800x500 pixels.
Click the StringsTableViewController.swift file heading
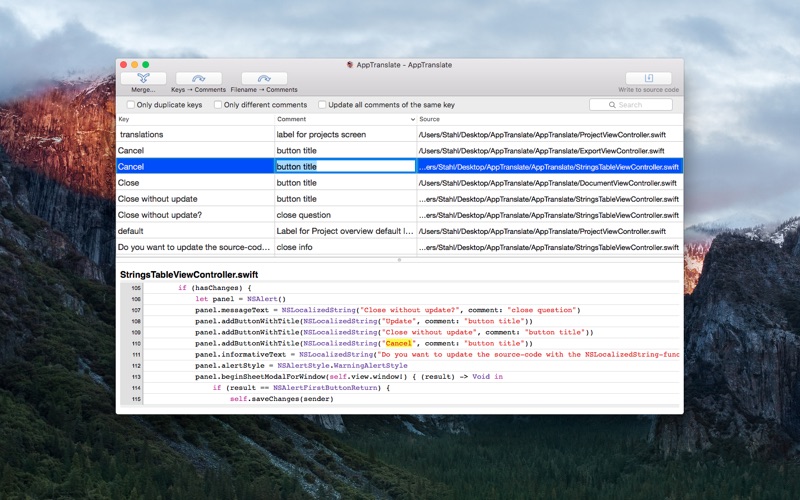click(x=189, y=274)
